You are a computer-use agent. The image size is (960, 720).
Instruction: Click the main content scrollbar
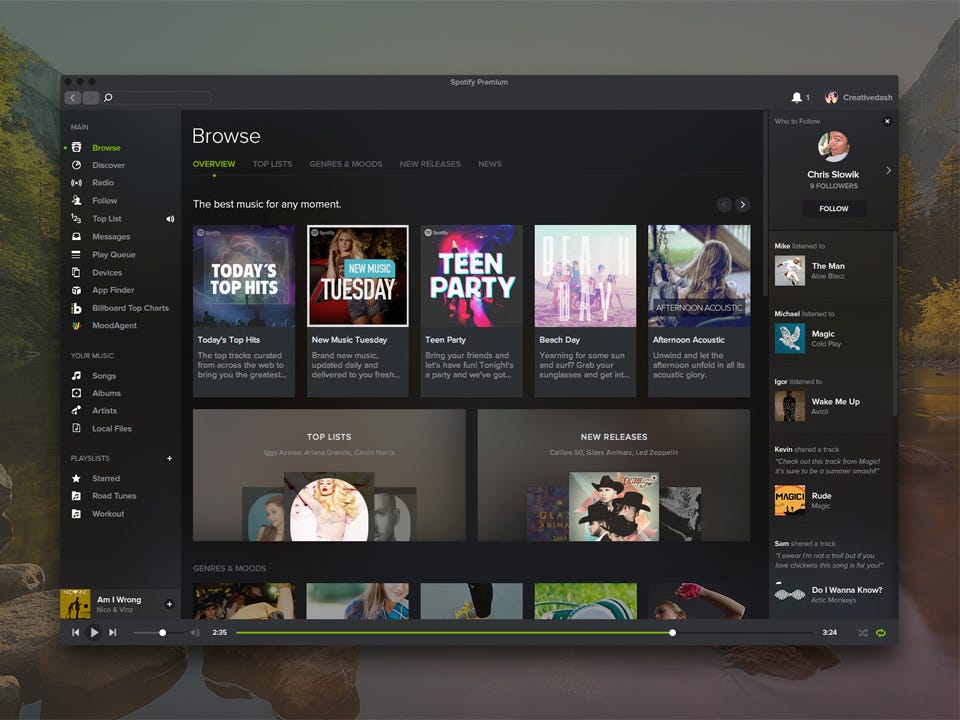[x=765, y=204]
